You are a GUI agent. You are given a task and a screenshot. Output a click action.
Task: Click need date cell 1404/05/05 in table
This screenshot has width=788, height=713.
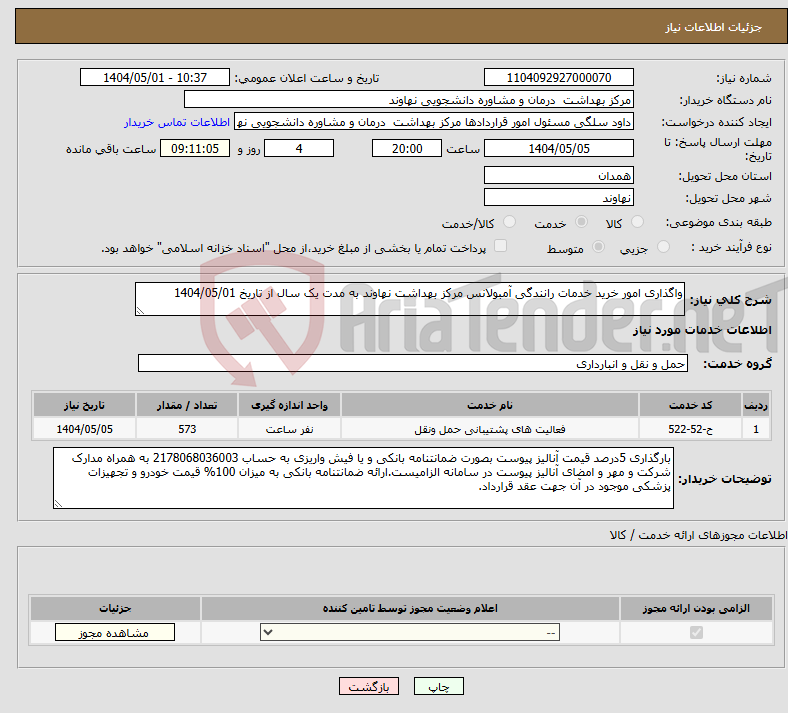point(84,429)
